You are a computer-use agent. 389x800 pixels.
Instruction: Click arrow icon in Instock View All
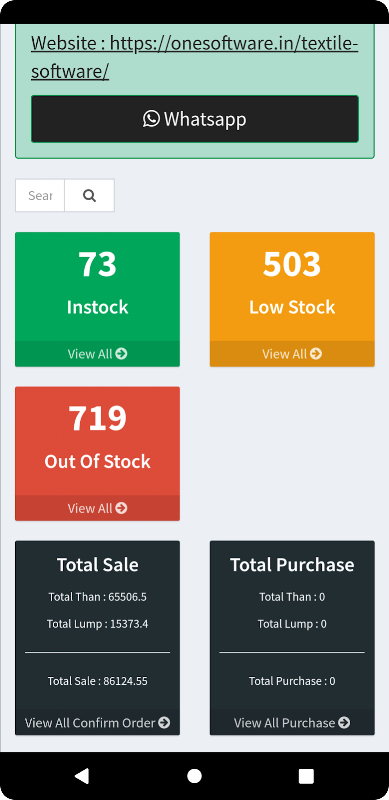click(x=121, y=354)
